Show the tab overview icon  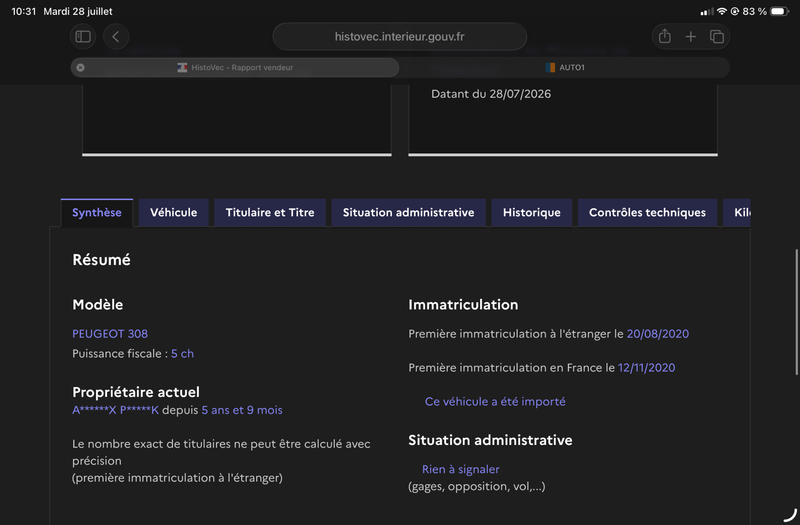click(x=716, y=37)
